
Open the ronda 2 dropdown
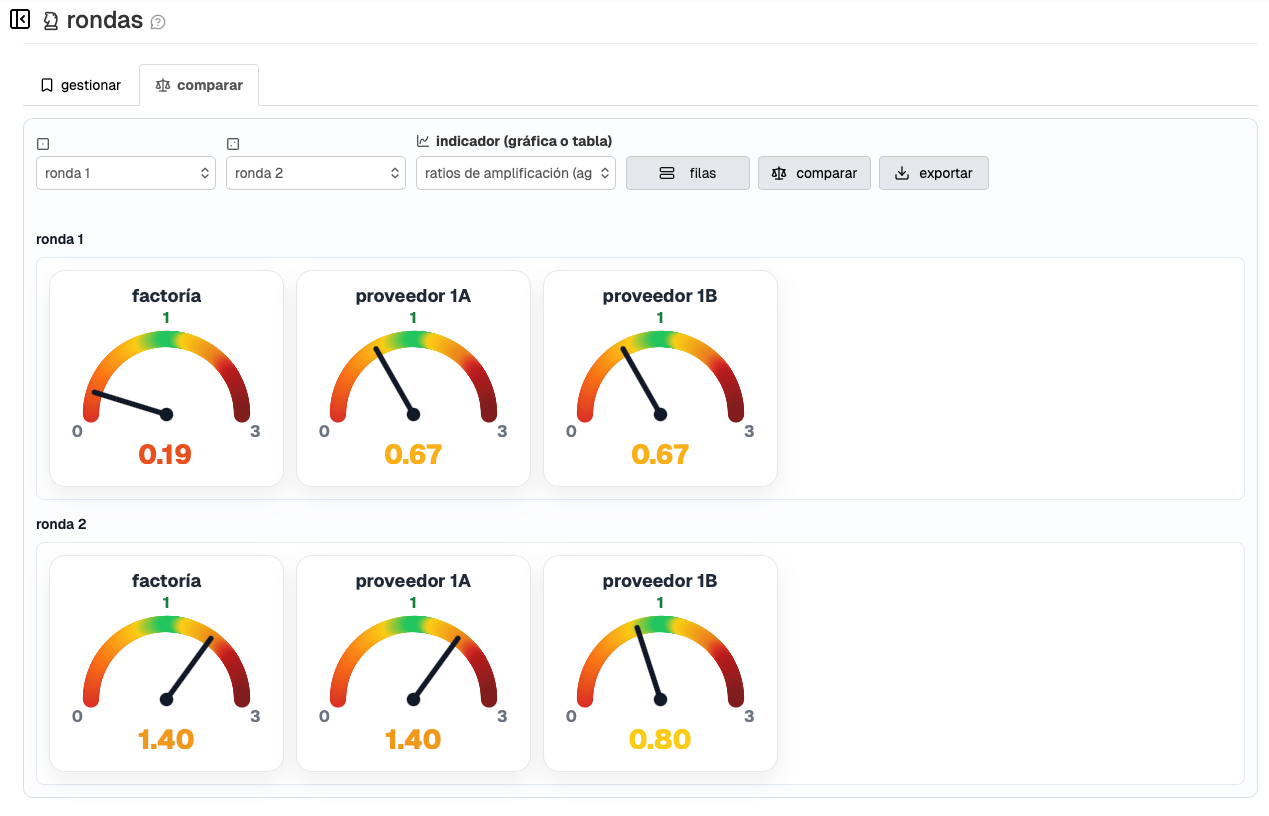(316, 173)
